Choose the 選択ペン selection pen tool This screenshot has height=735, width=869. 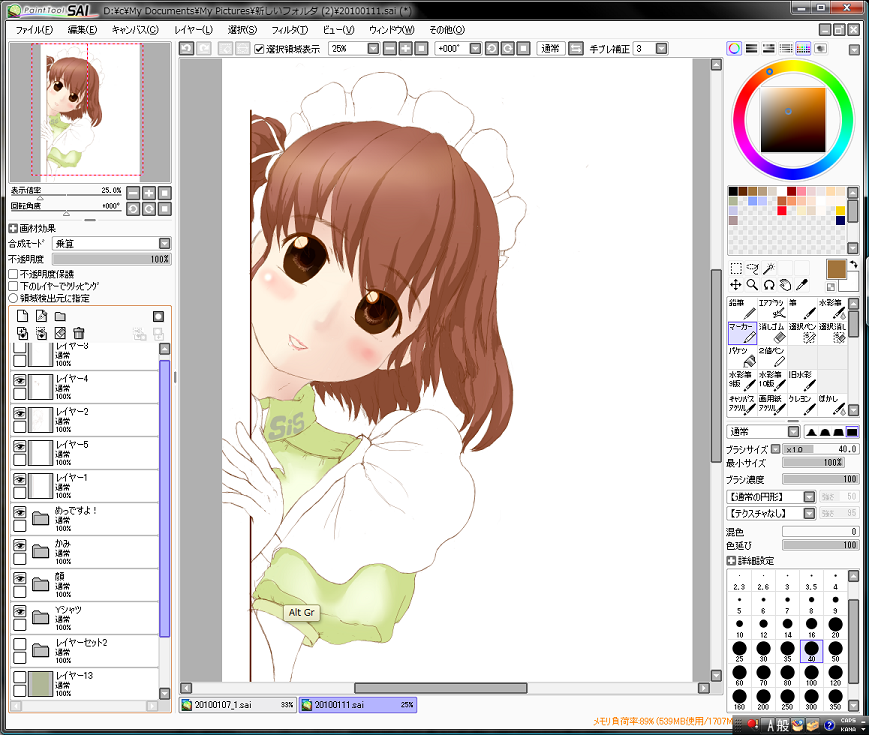802,333
